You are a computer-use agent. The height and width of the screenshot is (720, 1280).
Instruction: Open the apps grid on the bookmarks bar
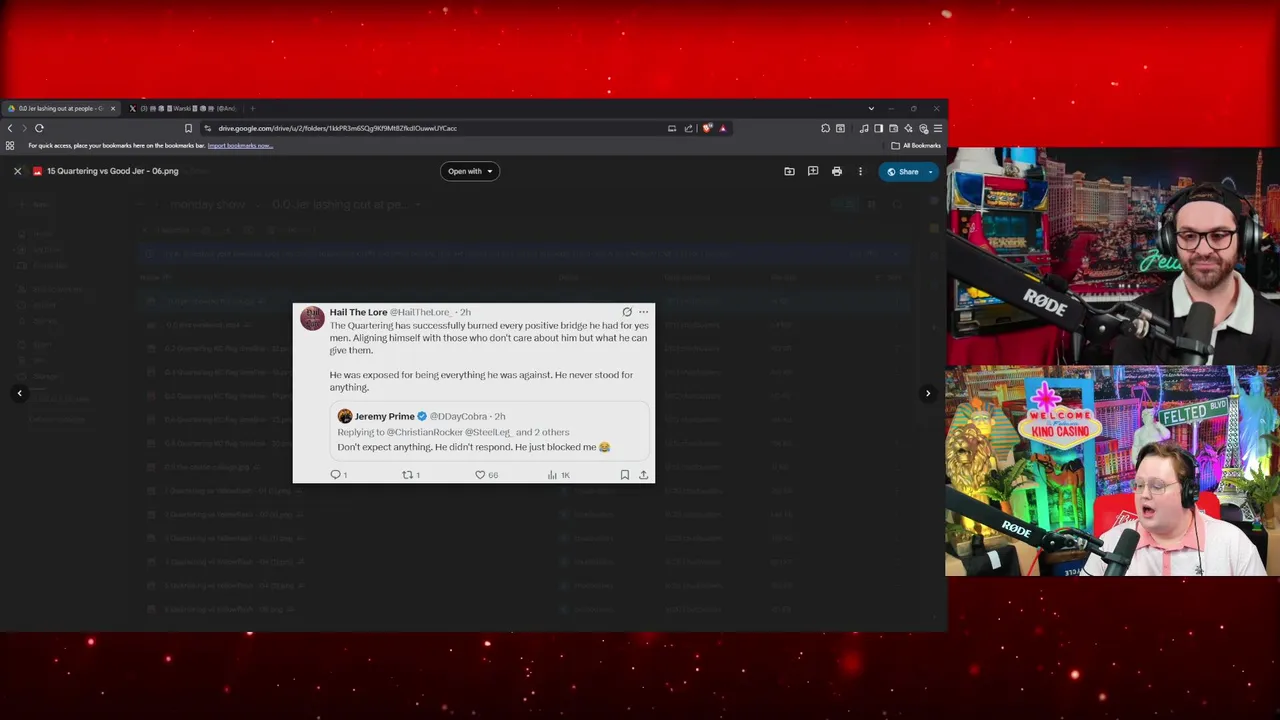[10, 145]
